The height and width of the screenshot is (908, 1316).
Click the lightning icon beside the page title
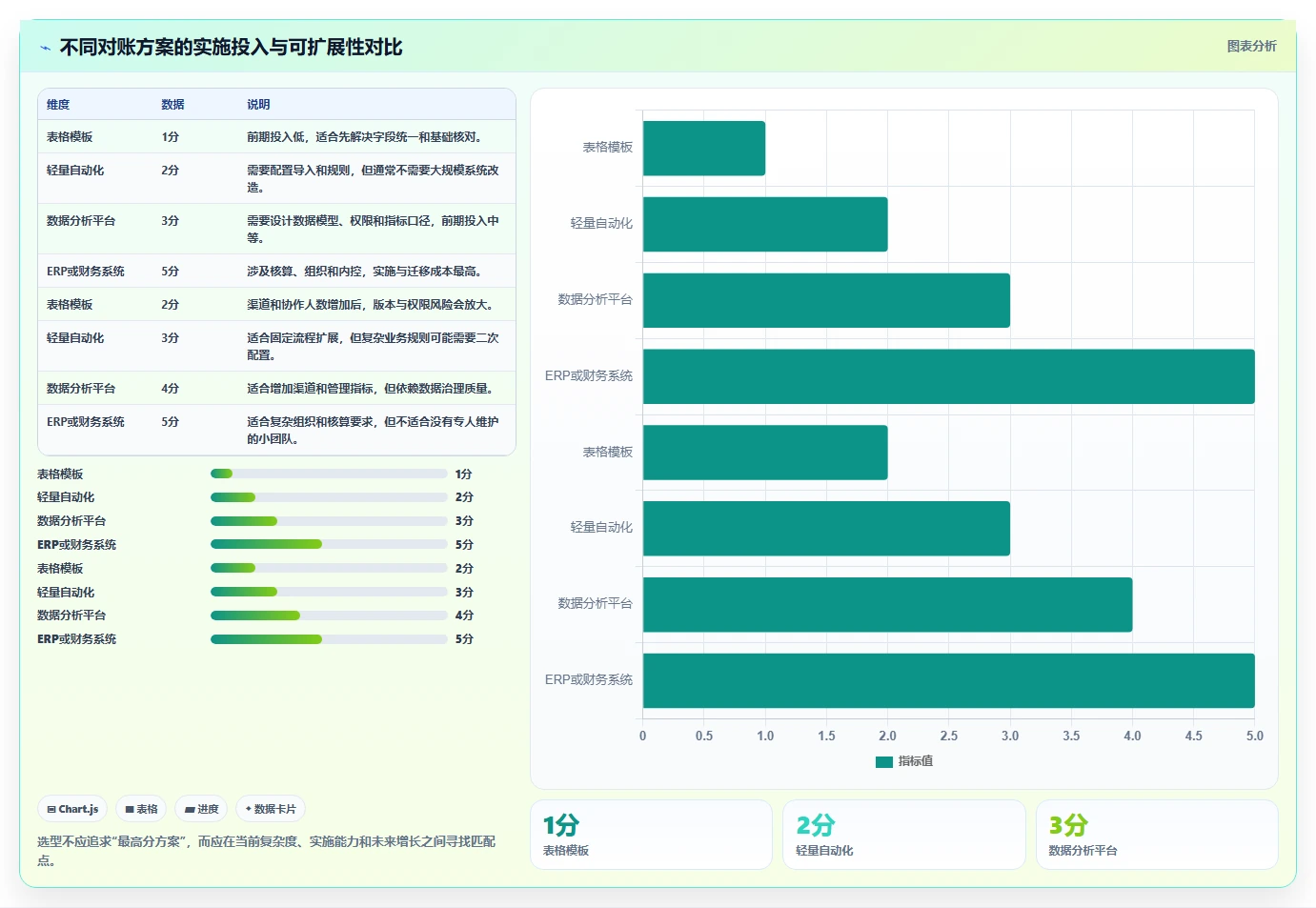(x=45, y=48)
